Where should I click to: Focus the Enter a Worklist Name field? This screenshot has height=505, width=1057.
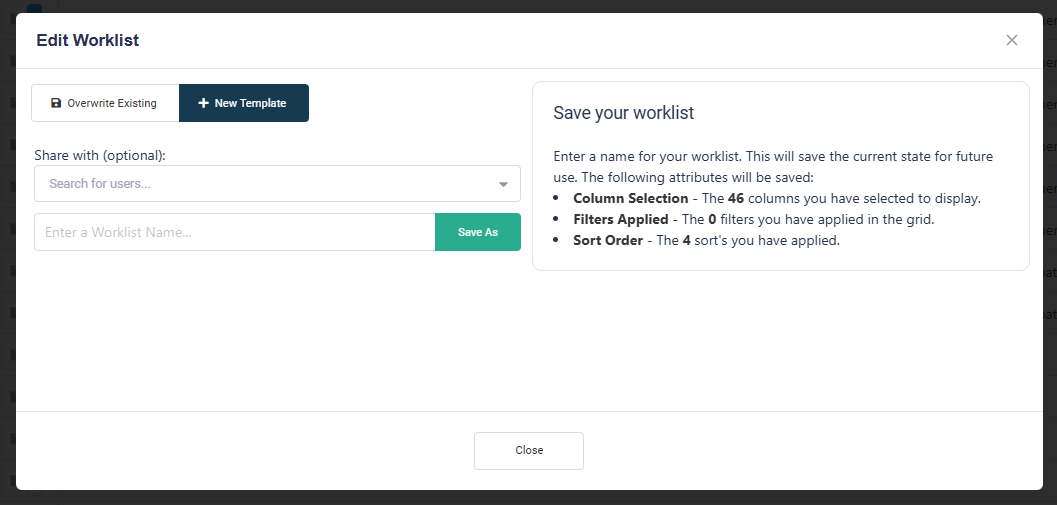[x=234, y=232]
